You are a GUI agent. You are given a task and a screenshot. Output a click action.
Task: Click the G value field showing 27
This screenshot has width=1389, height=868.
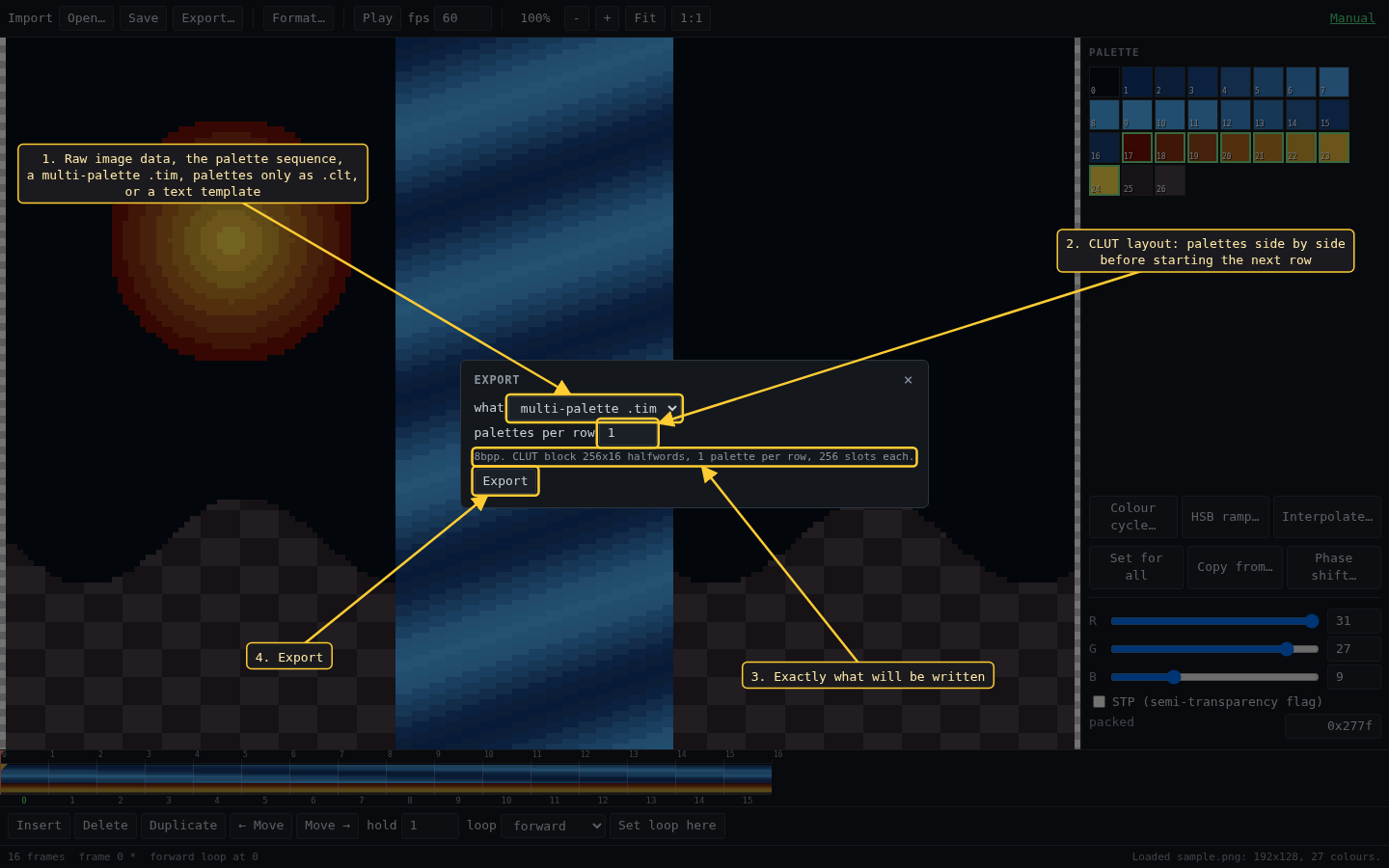click(1354, 649)
